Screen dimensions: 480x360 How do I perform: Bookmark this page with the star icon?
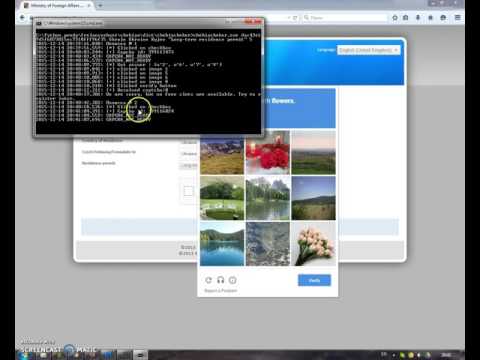pyautogui.click(x=395, y=18)
